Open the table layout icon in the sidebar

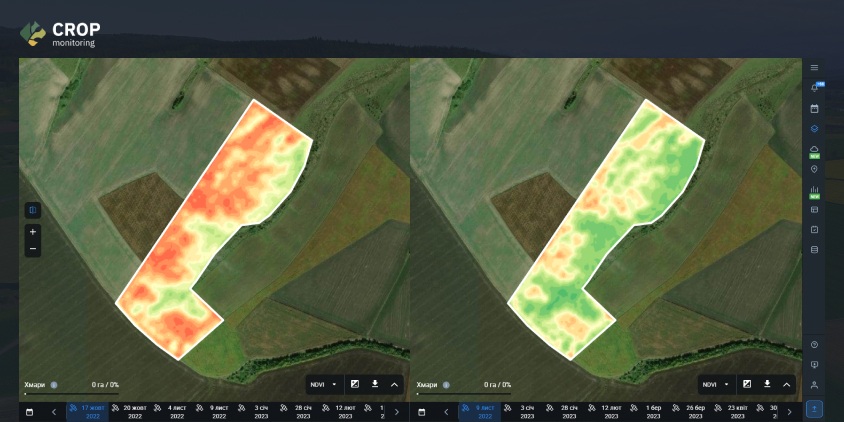coord(814,209)
